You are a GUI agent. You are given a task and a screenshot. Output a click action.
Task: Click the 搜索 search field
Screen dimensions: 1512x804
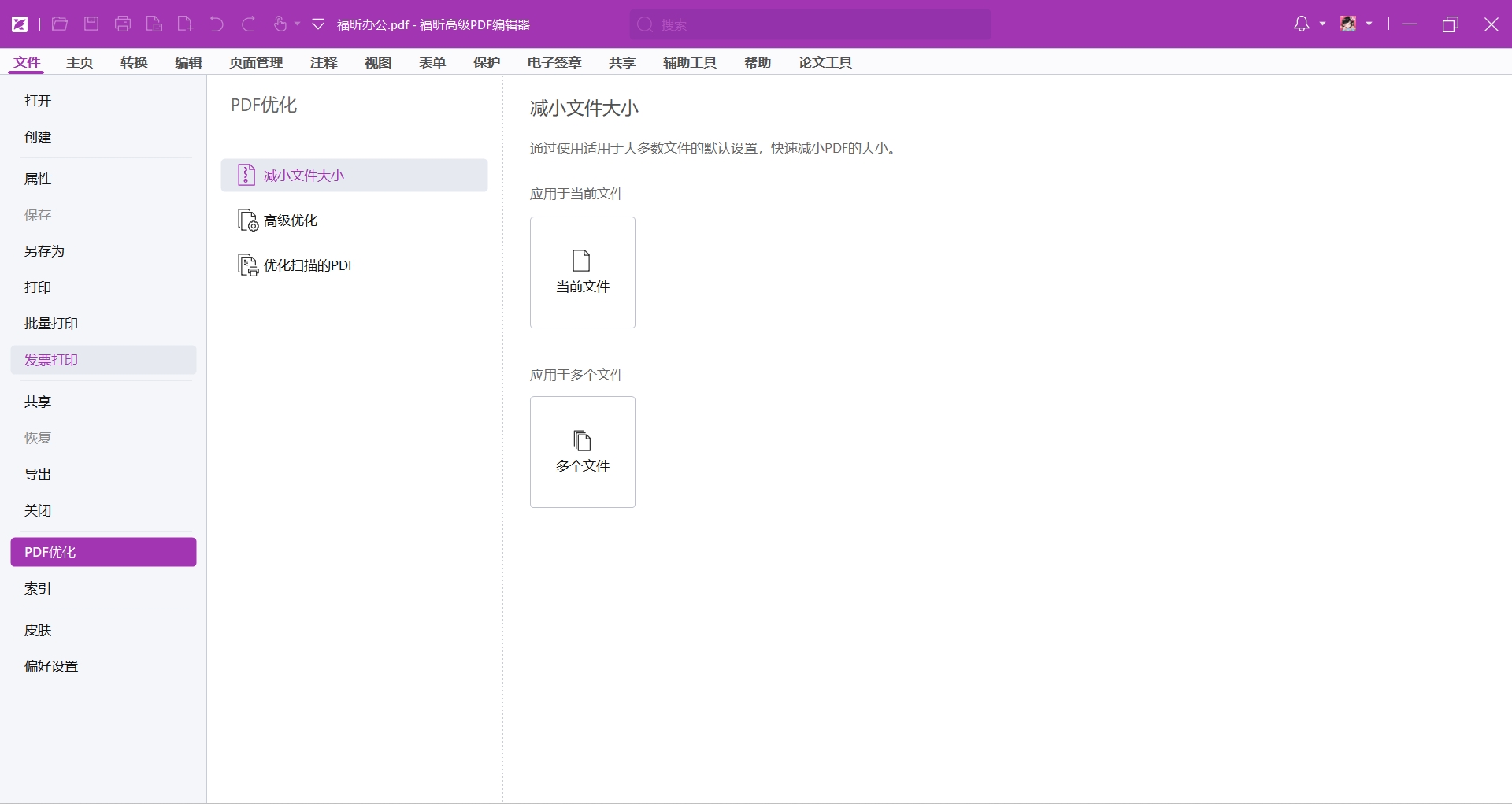pos(810,24)
